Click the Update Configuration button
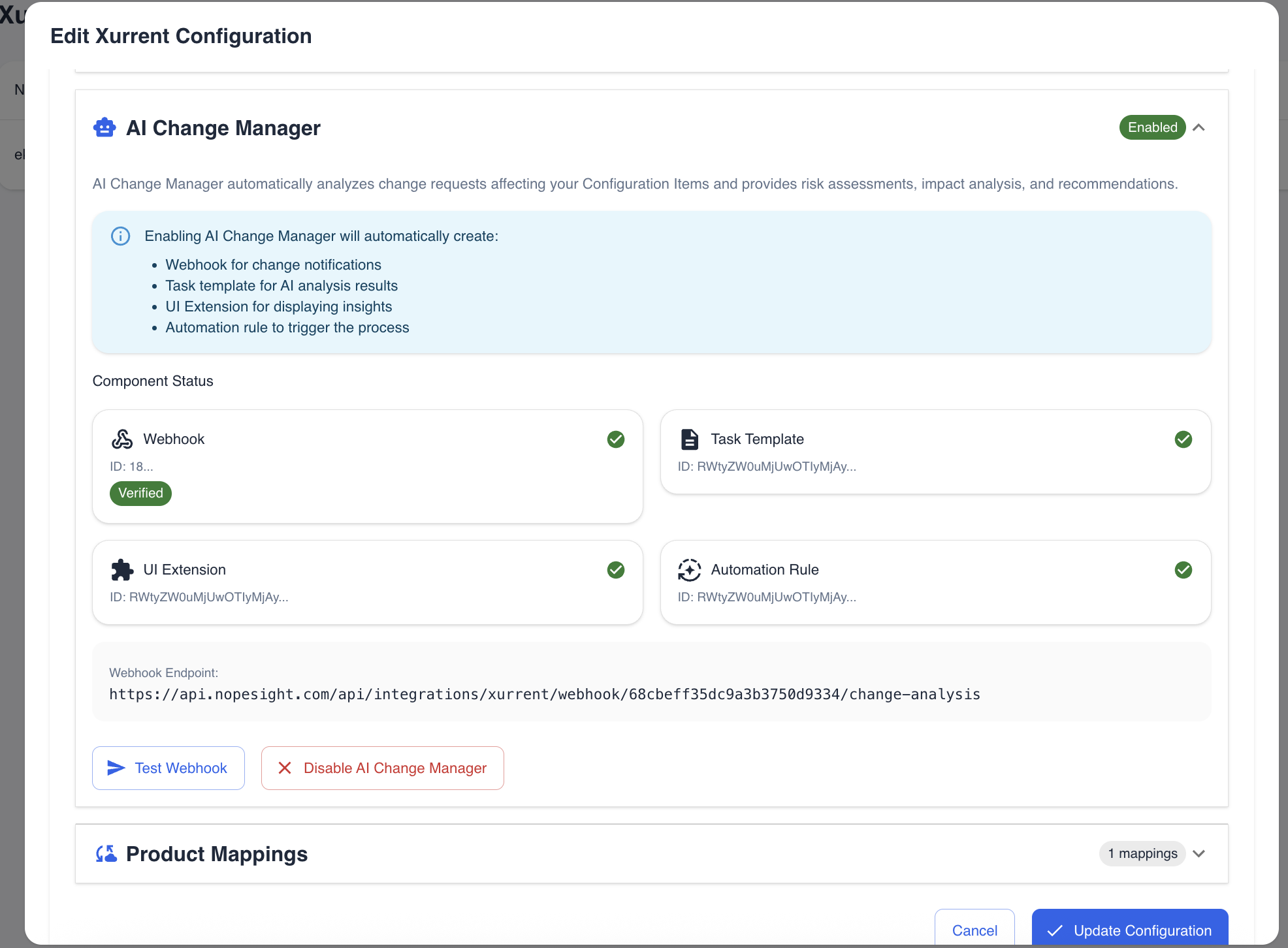1288x948 pixels. click(x=1129, y=930)
